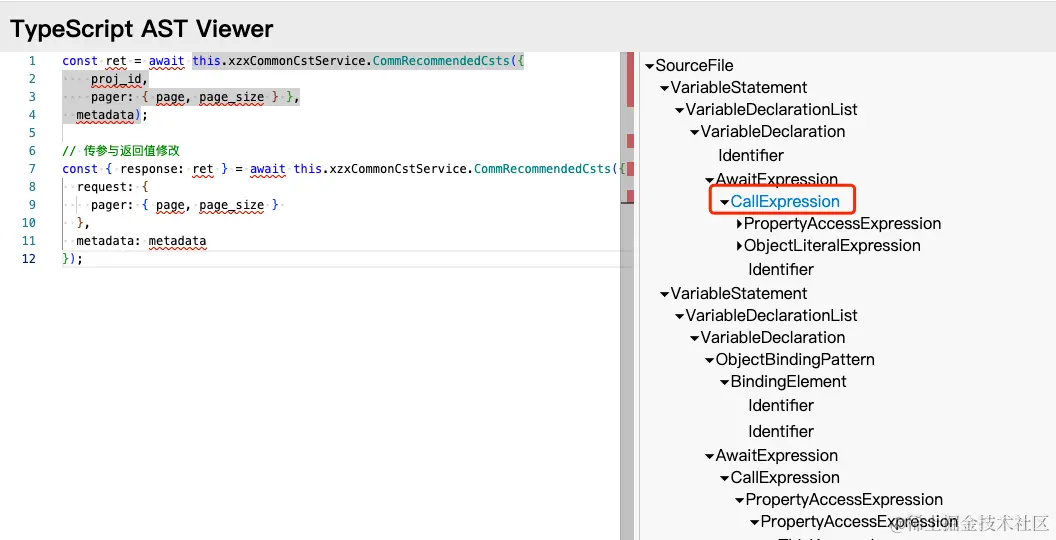Select the first VariableStatement label
This screenshot has height=540, width=1056.
click(739, 88)
